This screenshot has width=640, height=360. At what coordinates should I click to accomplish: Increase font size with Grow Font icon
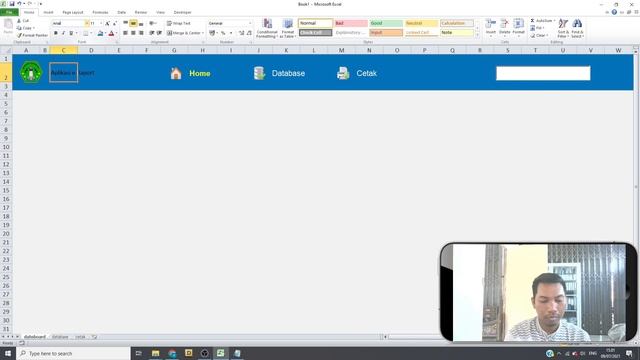pyautogui.click(x=107, y=24)
